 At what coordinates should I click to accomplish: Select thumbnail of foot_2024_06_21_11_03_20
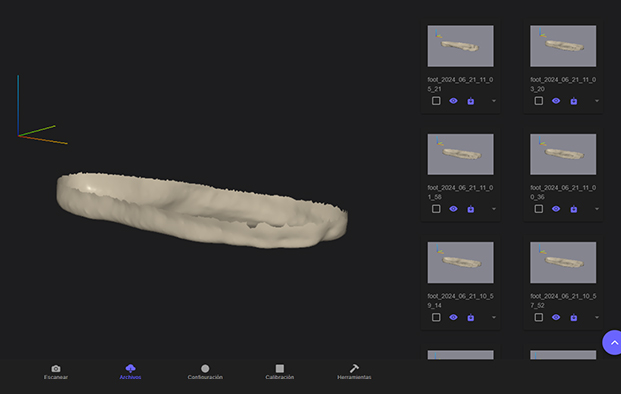click(x=563, y=46)
